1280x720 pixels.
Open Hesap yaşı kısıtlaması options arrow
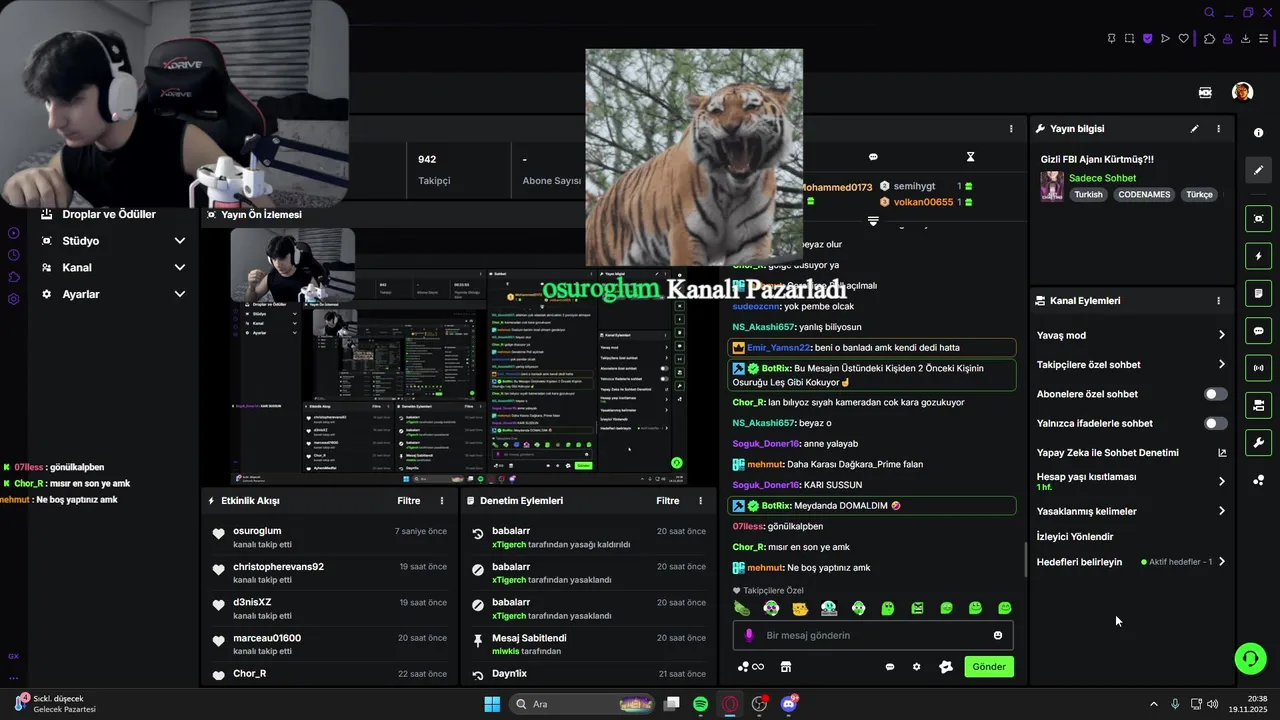tap(1222, 481)
